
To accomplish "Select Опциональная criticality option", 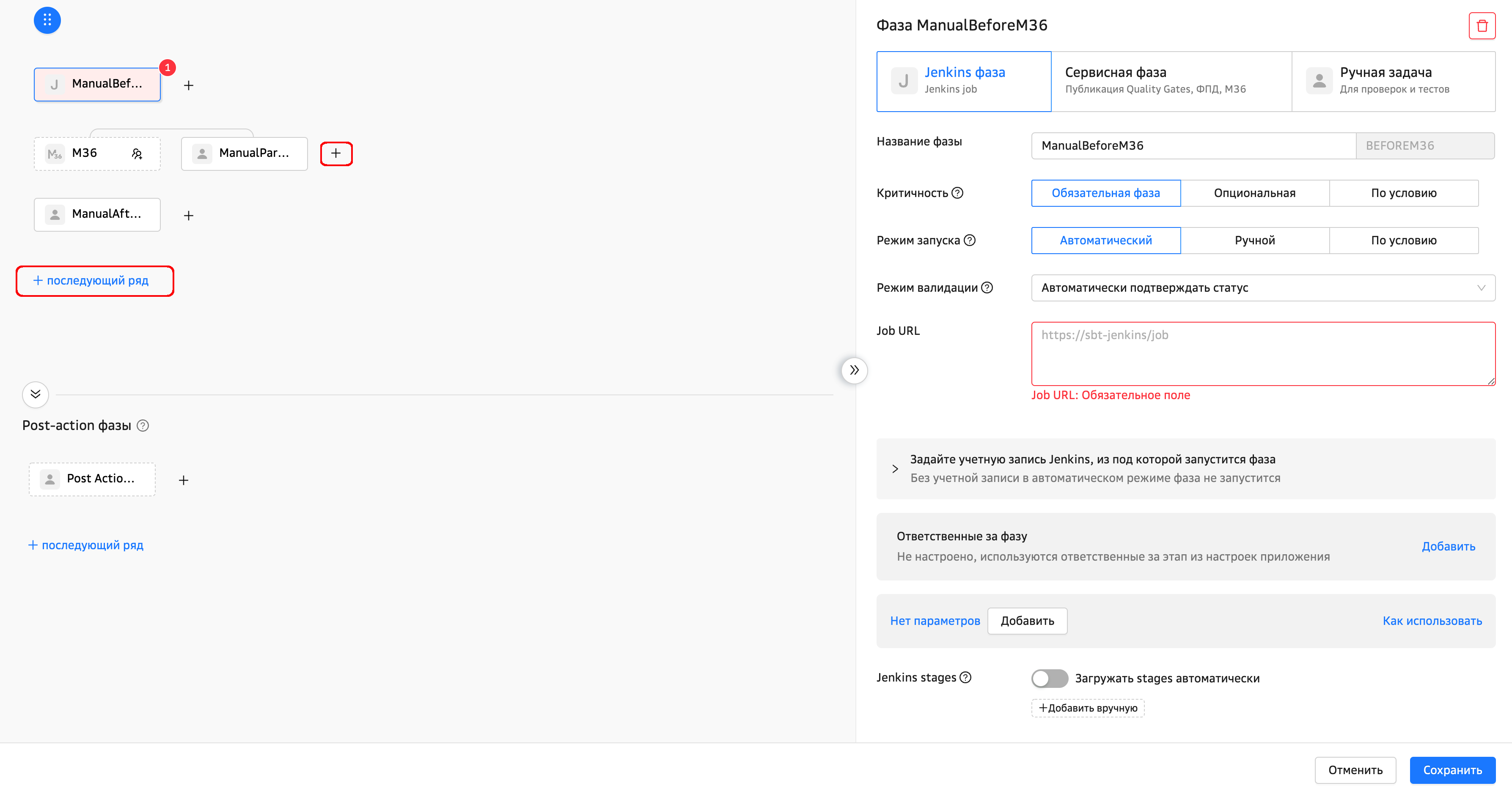I will click(1254, 193).
